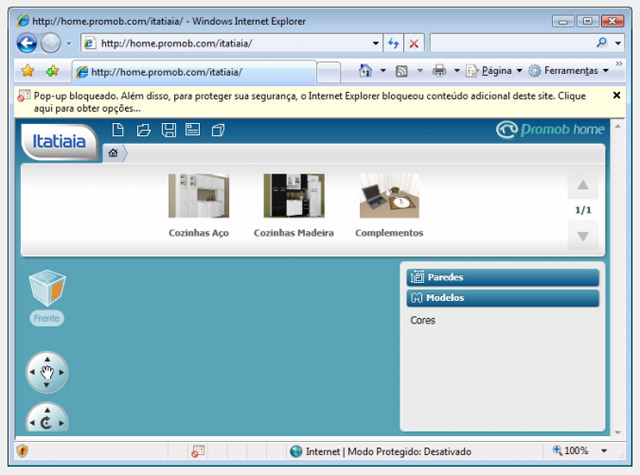
Task: Go to previous catalog page arrow
Action: tap(583, 185)
